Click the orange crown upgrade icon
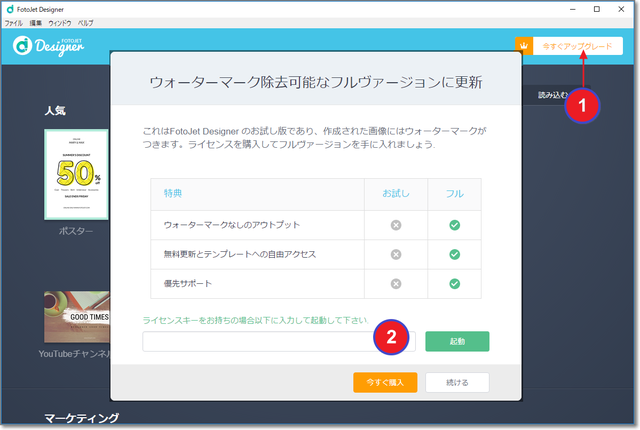The image size is (640, 430). [x=522, y=45]
